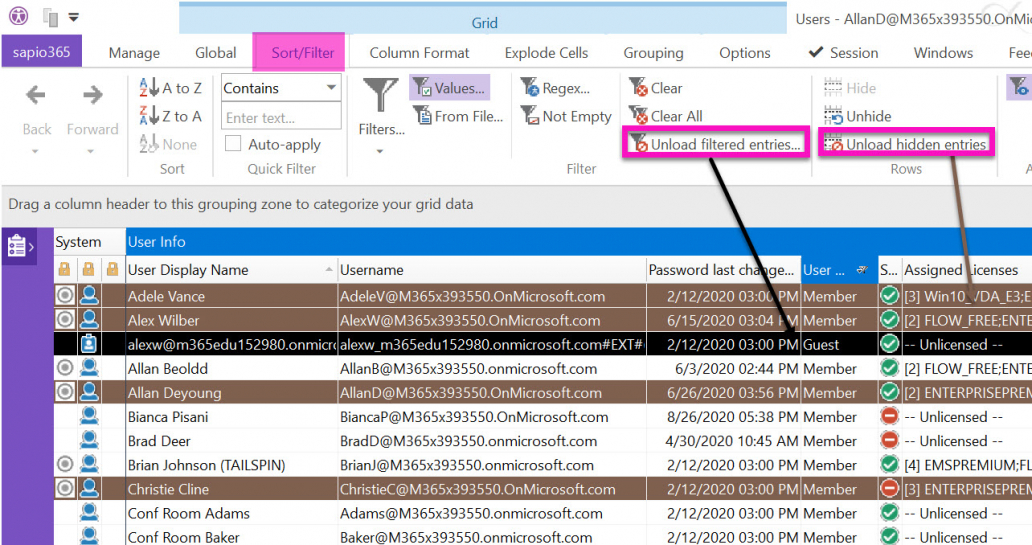The image size is (1032, 545).
Task: Select the None sort option
Action: tap(168, 144)
